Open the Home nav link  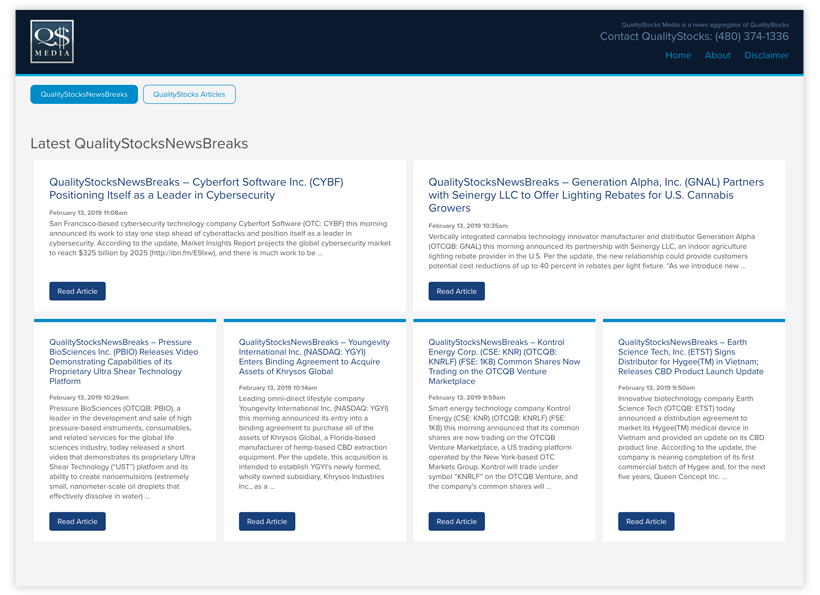coord(678,55)
